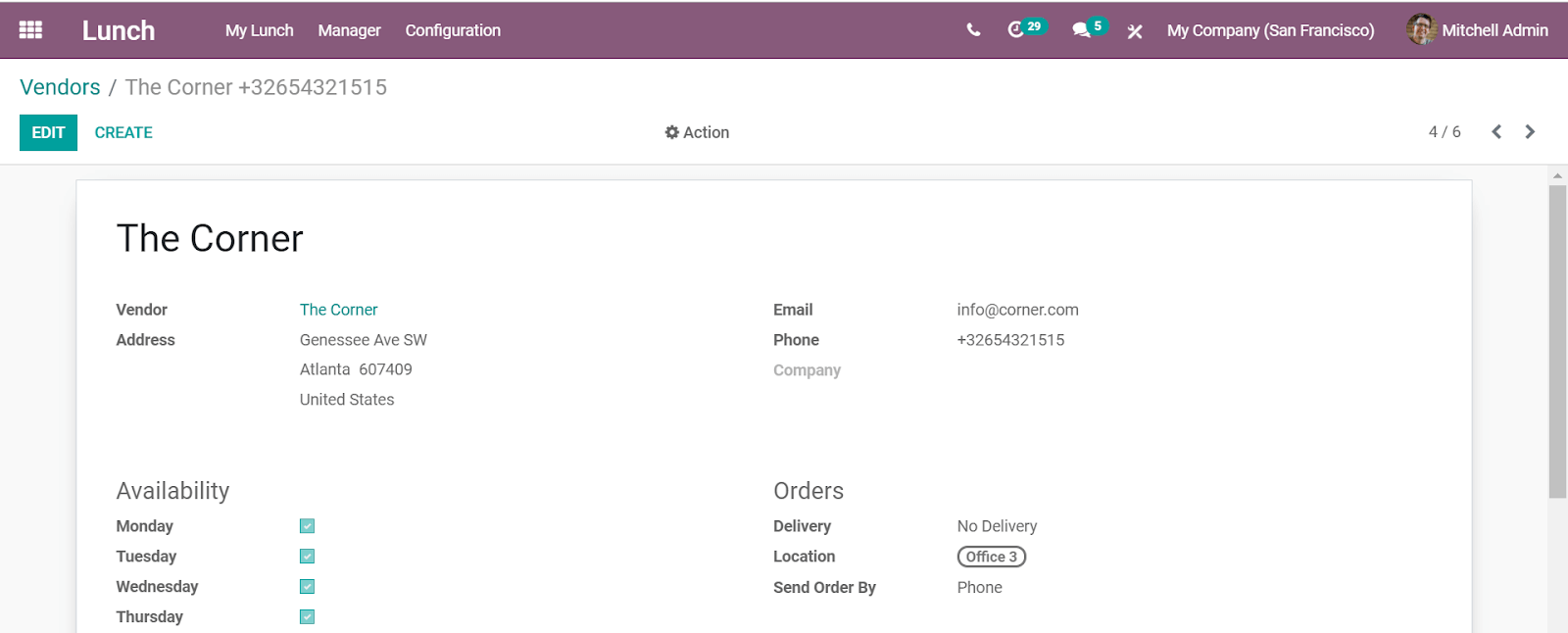Click the Company field label
Screen dimensions: 1568x633
pyautogui.click(x=807, y=370)
